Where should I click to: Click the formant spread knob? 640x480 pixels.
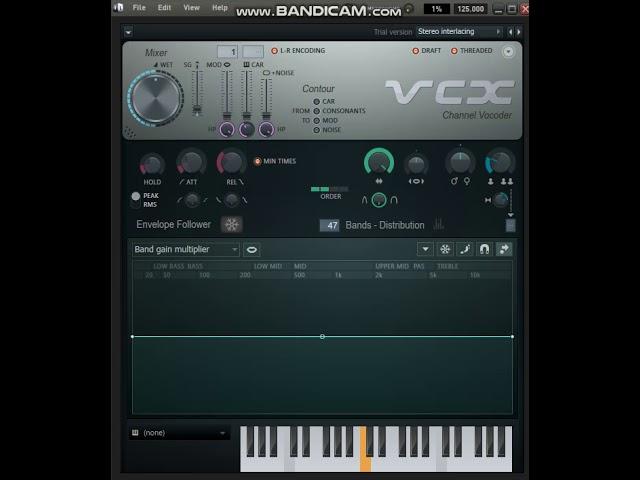(416, 164)
